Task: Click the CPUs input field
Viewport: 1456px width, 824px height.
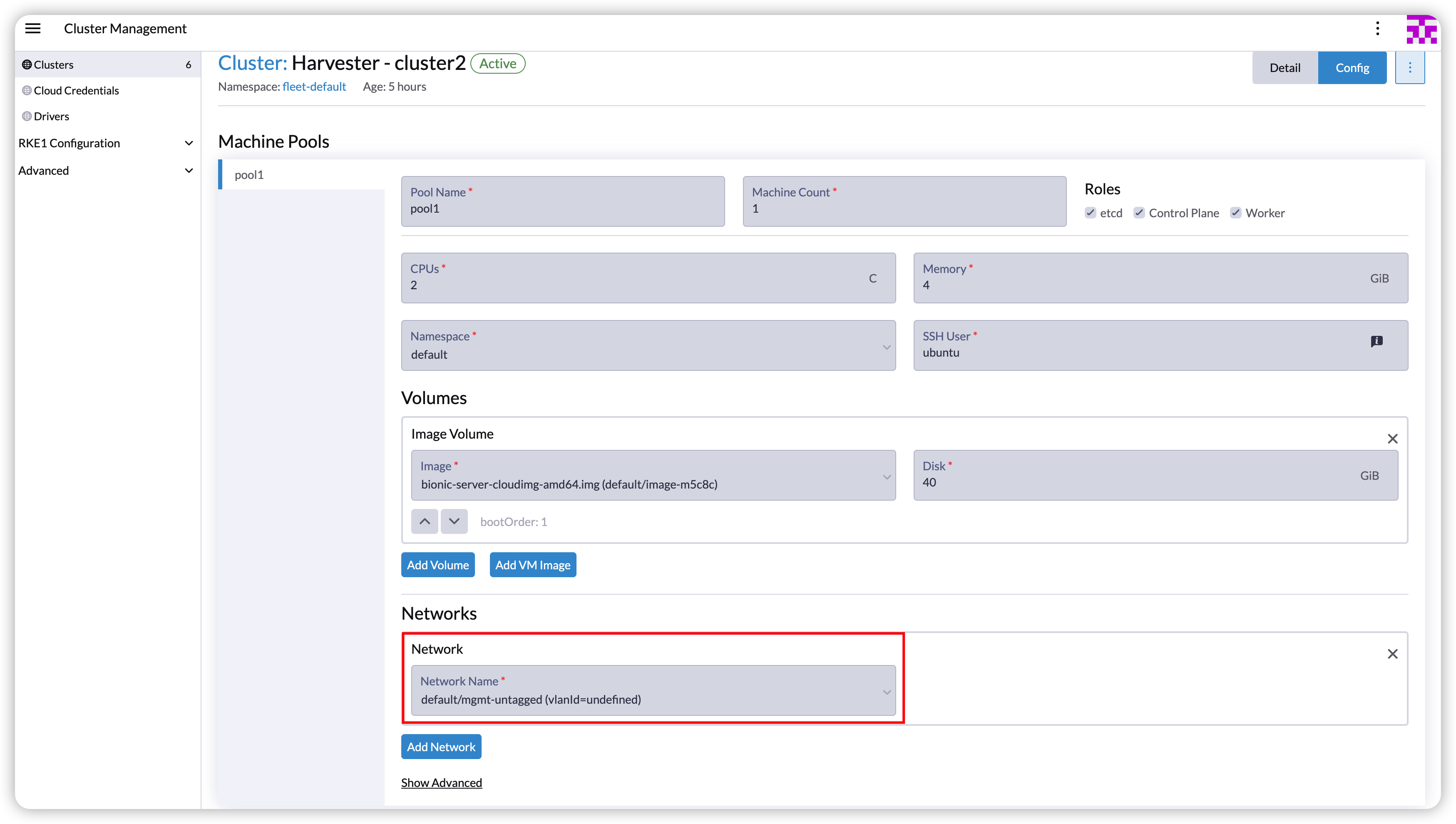Action: pos(648,278)
